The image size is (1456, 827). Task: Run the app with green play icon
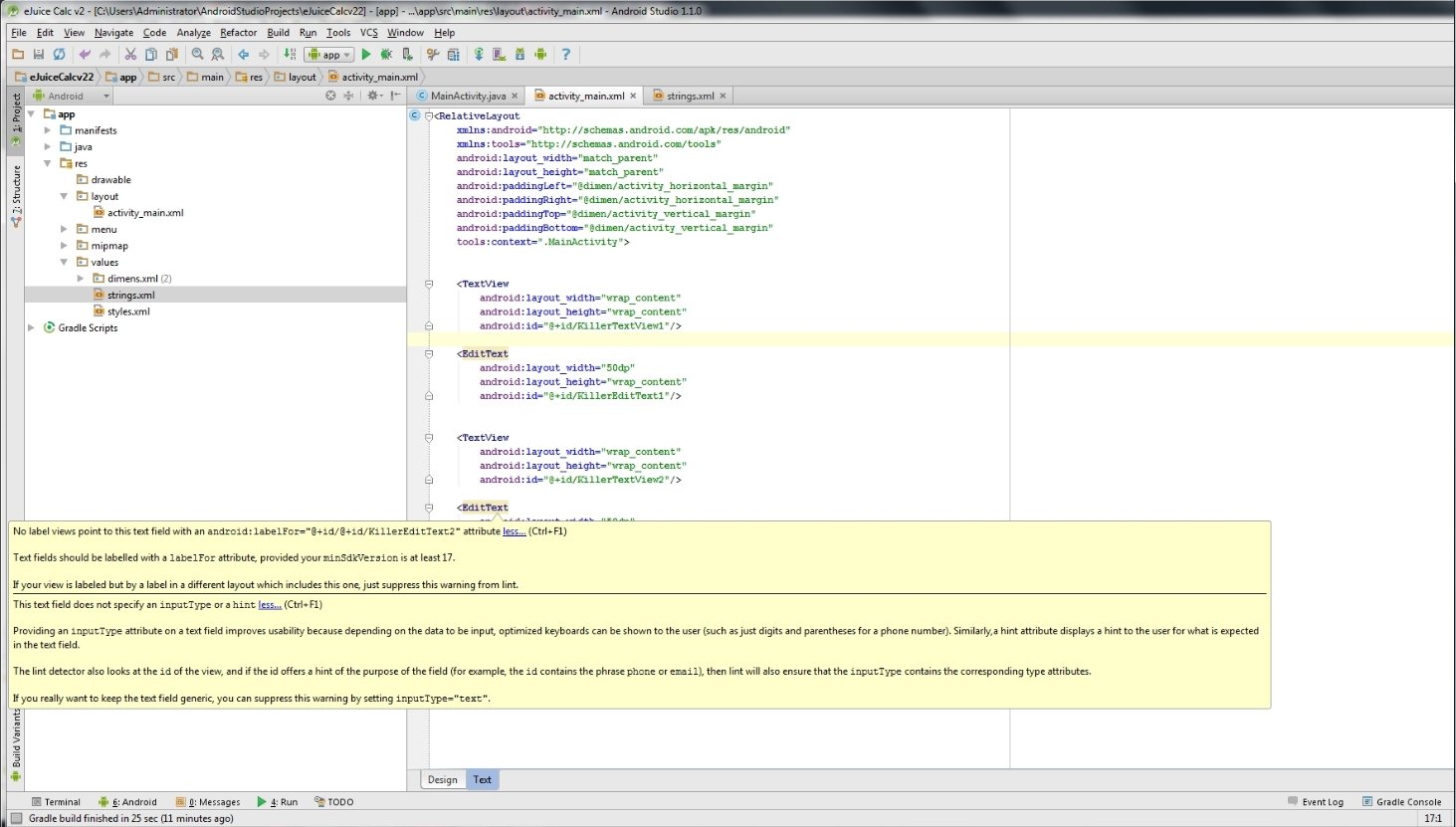(366, 55)
